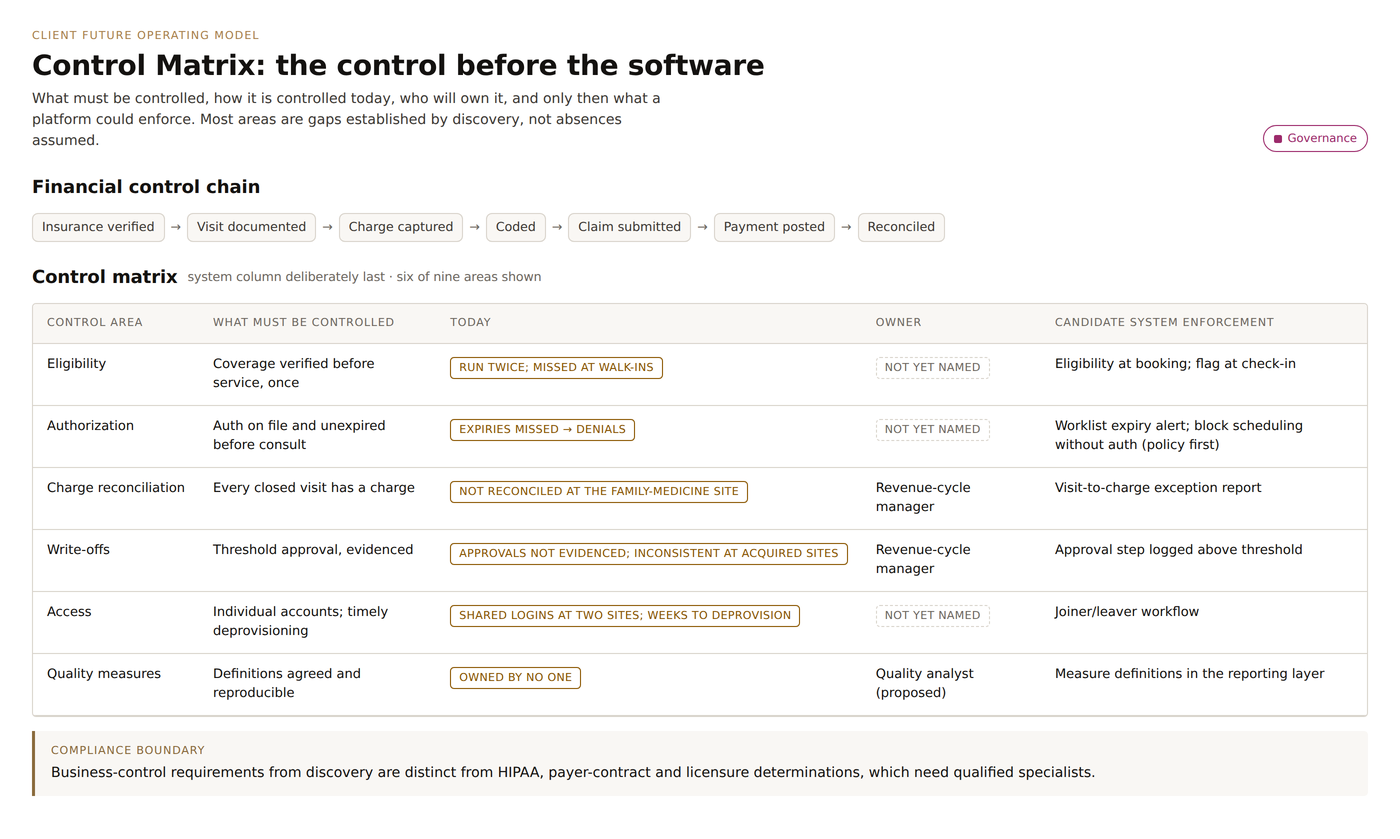Click the 'Worklist expiry alert' enforcement cell
Screen dimensions: 1400x839
point(1179,435)
